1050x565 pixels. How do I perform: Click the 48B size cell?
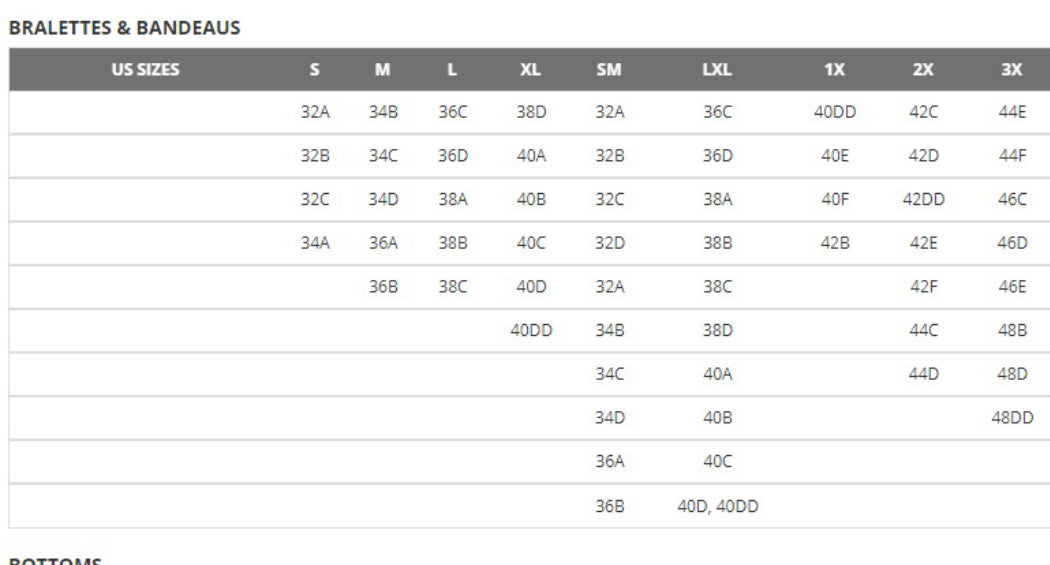[1012, 331]
